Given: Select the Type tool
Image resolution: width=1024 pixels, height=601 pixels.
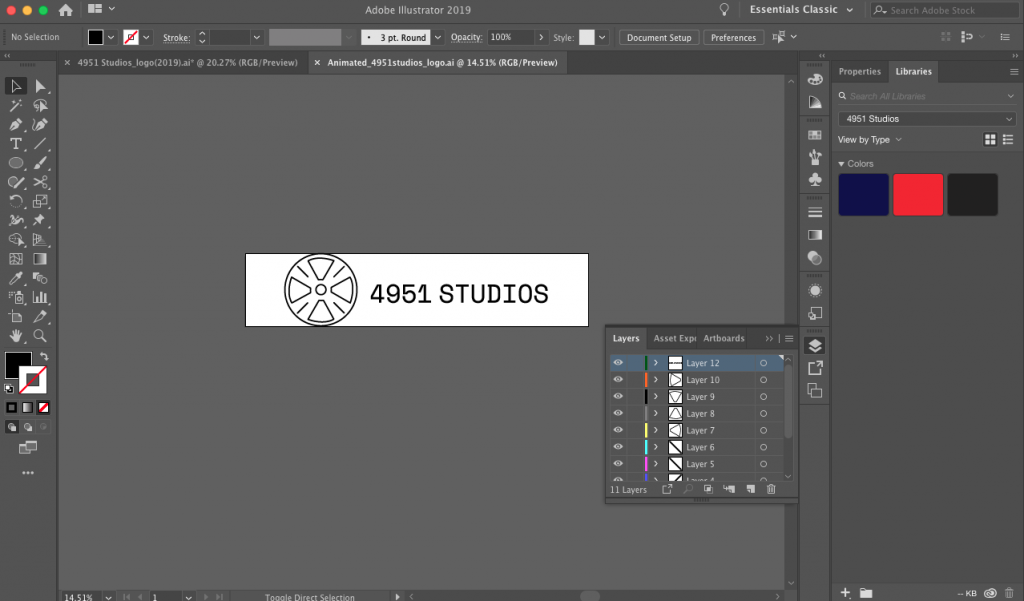Looking at the screenshot, I should pos(16,144).
